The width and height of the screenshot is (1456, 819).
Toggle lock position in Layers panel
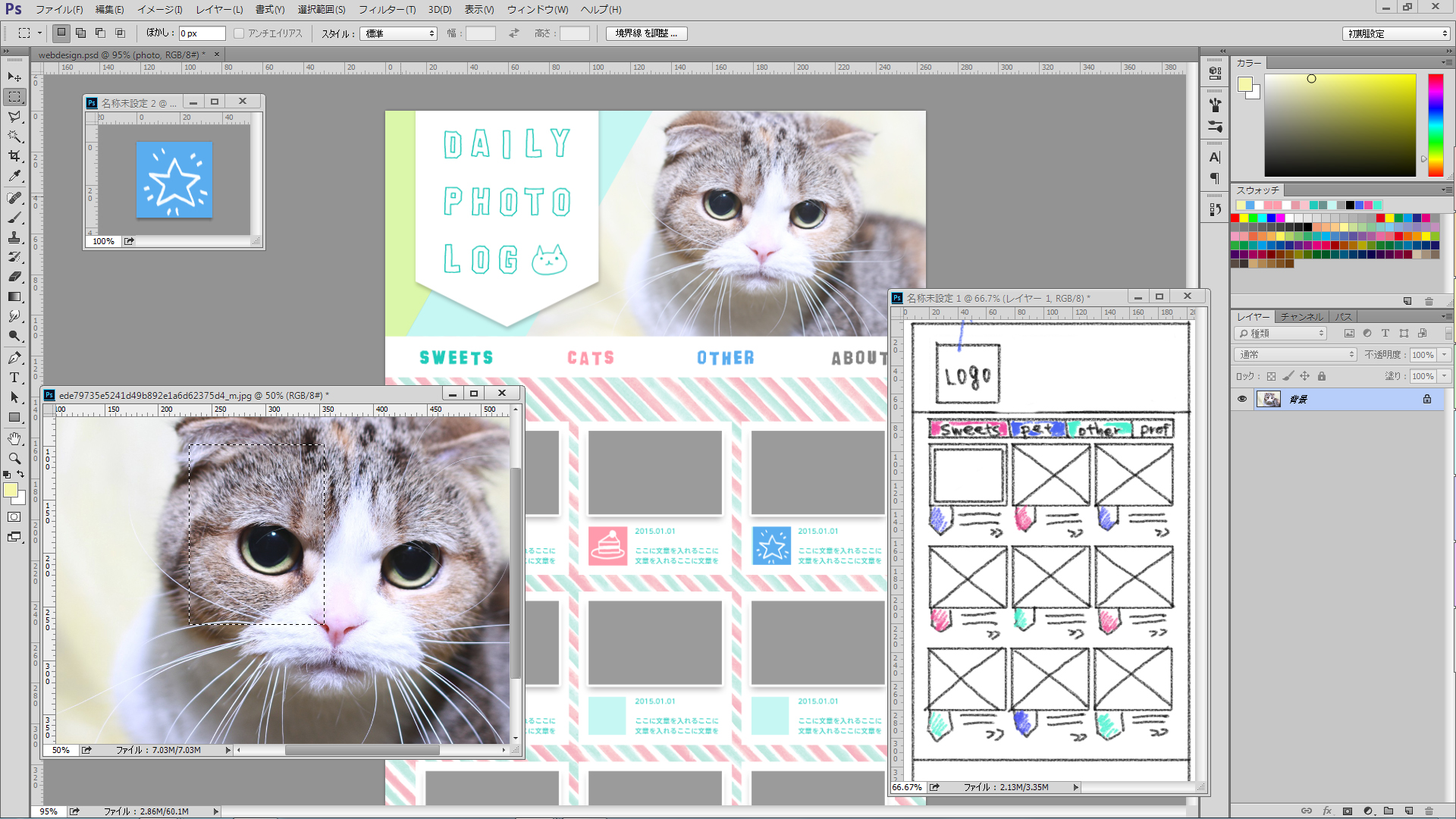coord(1305,376)
